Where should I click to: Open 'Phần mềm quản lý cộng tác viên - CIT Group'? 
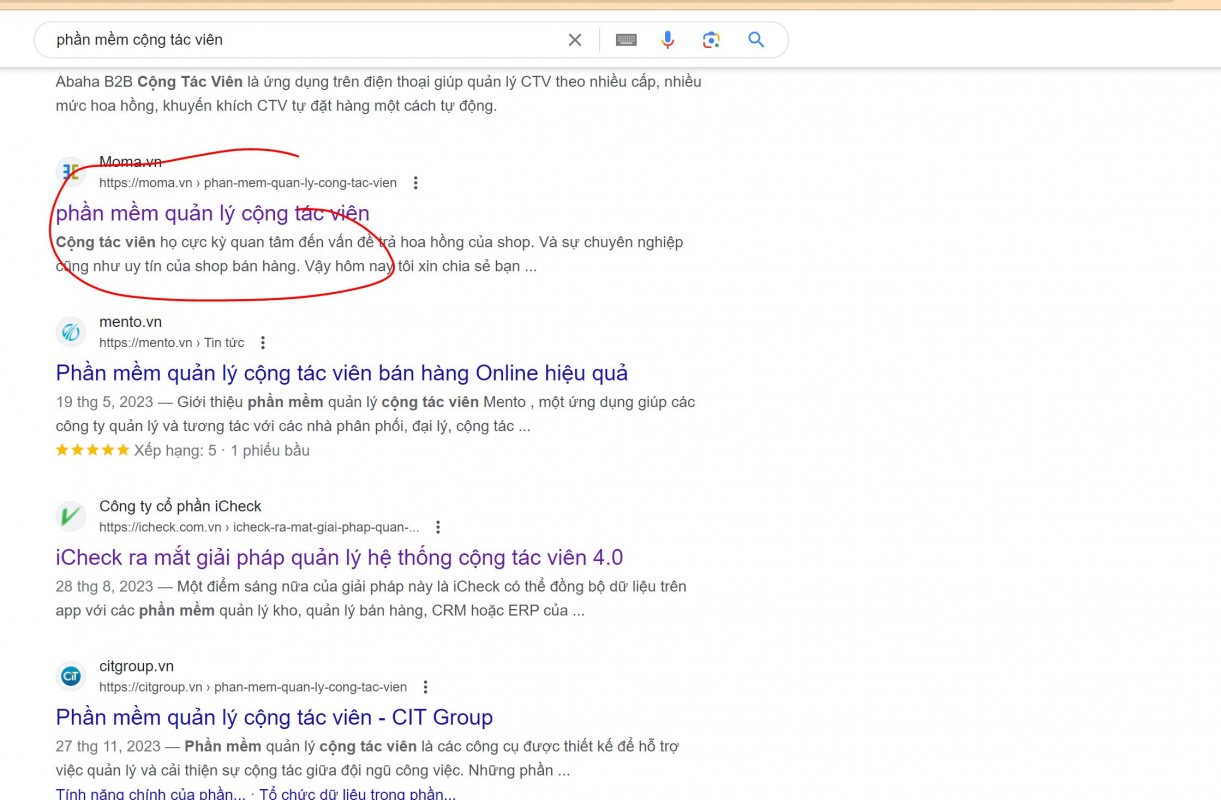click(x=274, y=717)
